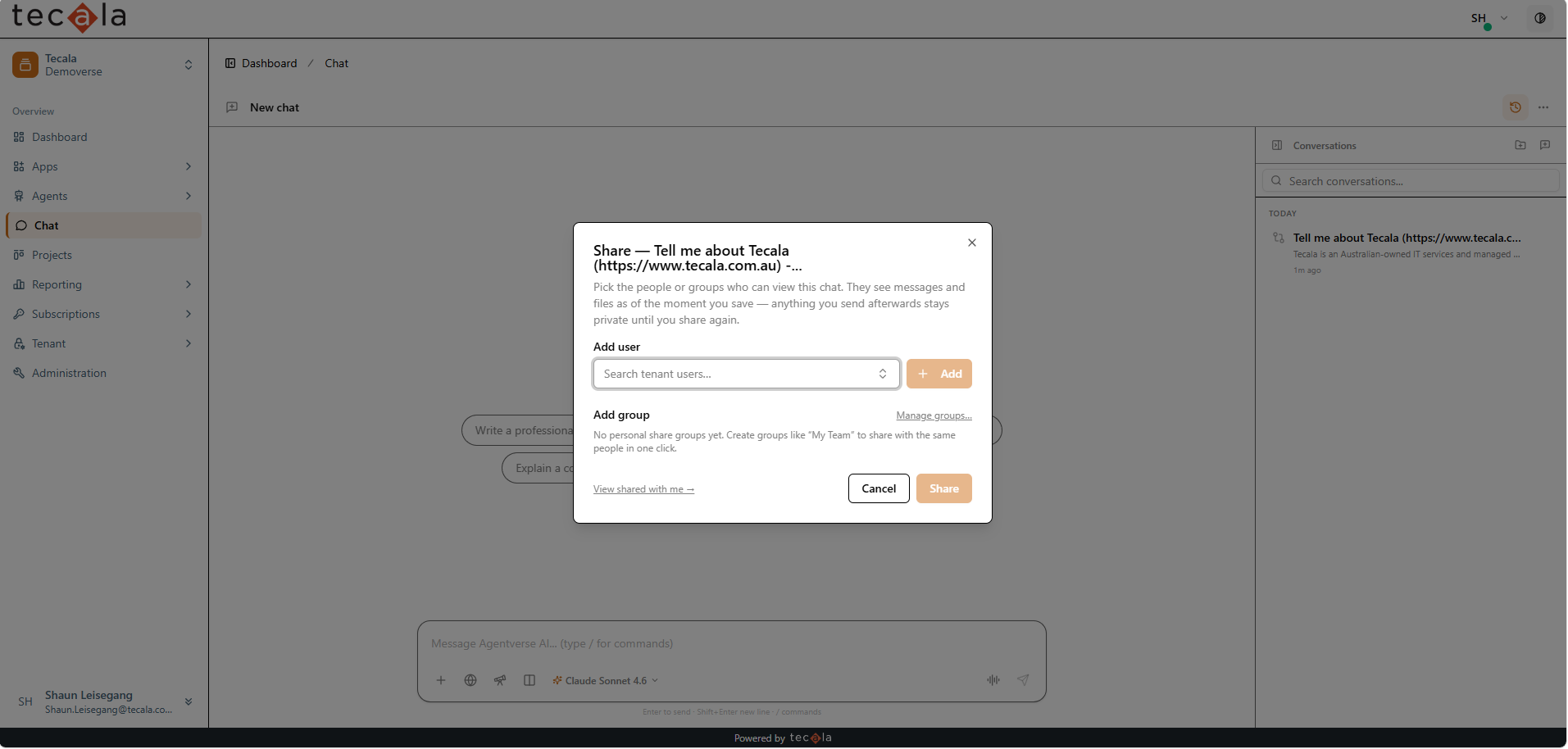This screenshot has width=1568, height=749.
Task: Expand the Reporting sidebar section
Action: click(x=104, y=284)
